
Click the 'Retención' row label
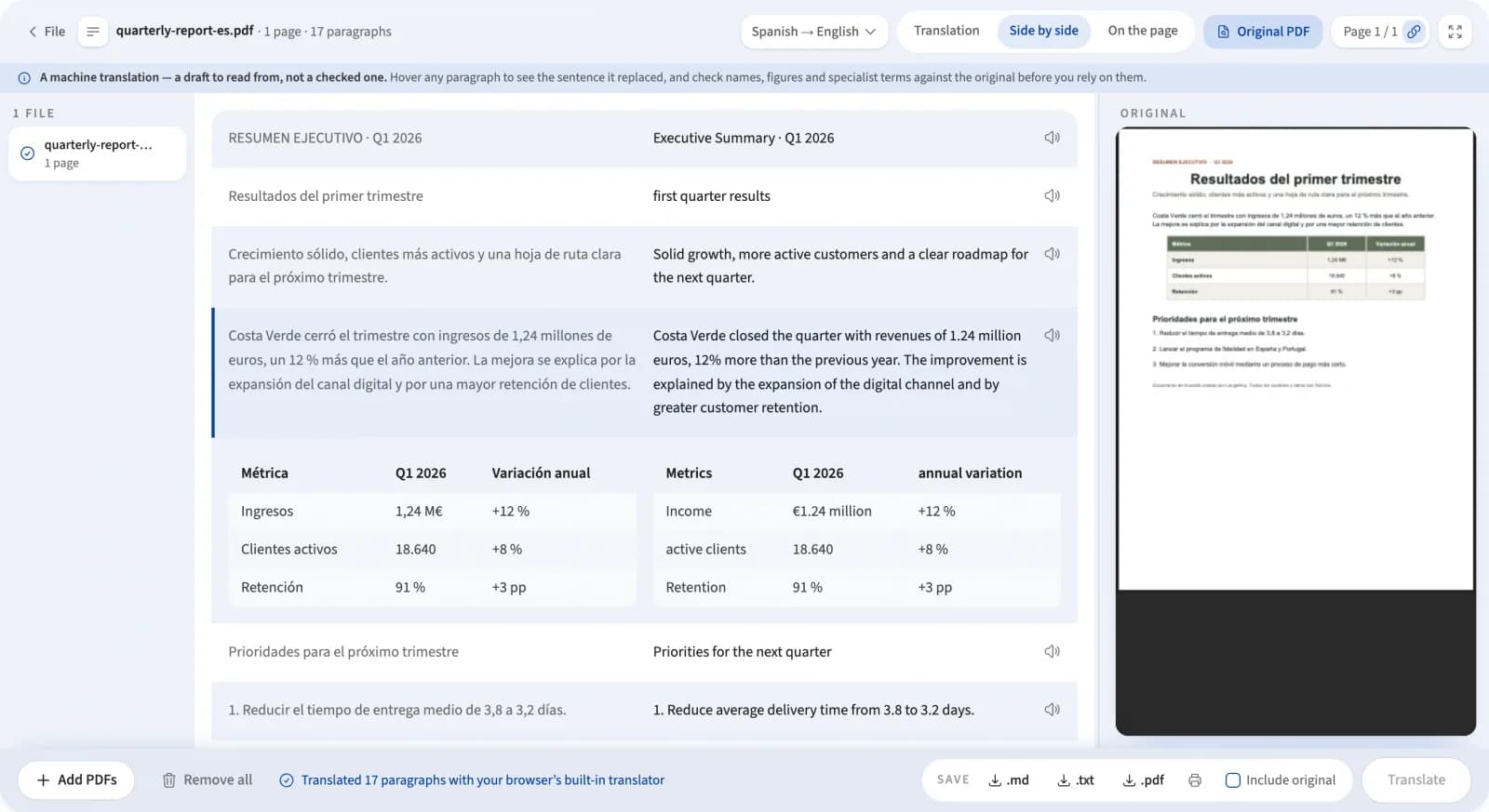[272, 588]
